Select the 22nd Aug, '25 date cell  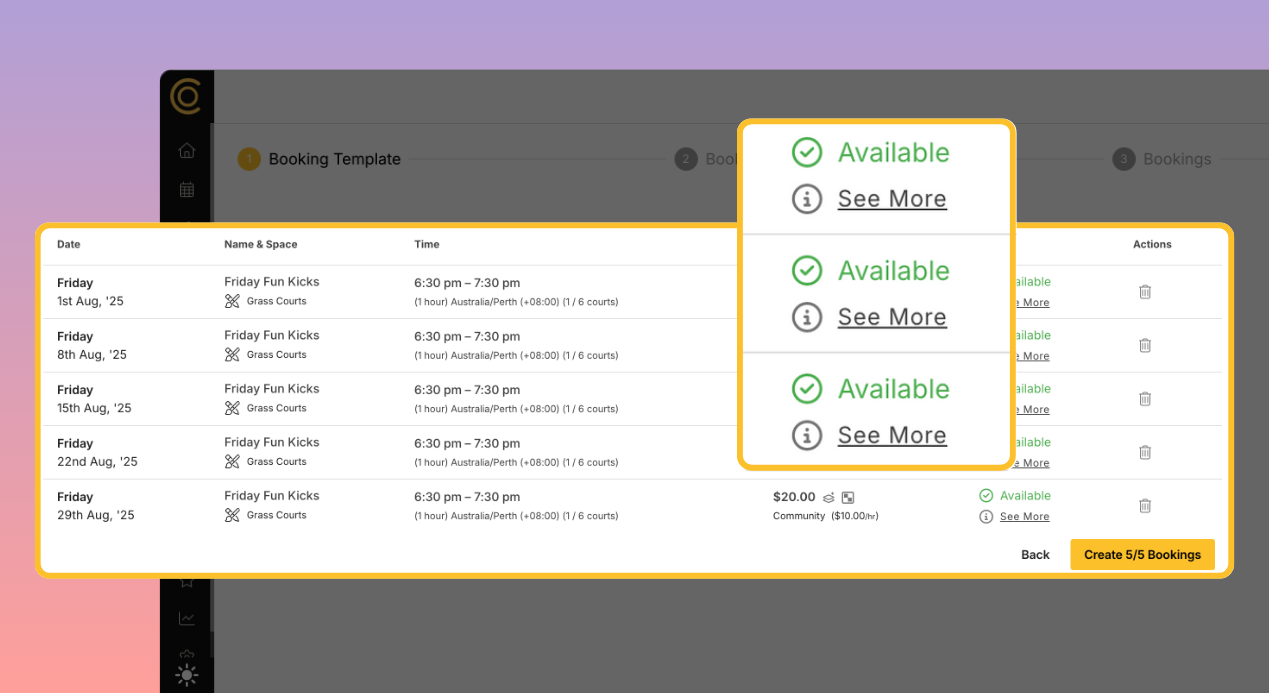pos(97,462)
